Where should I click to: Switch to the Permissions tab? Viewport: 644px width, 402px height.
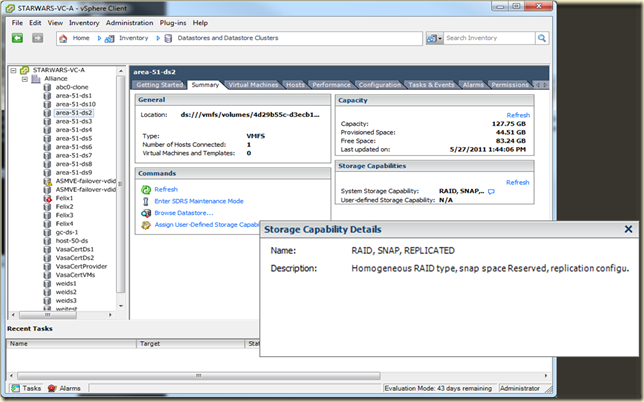coord(510,85)
